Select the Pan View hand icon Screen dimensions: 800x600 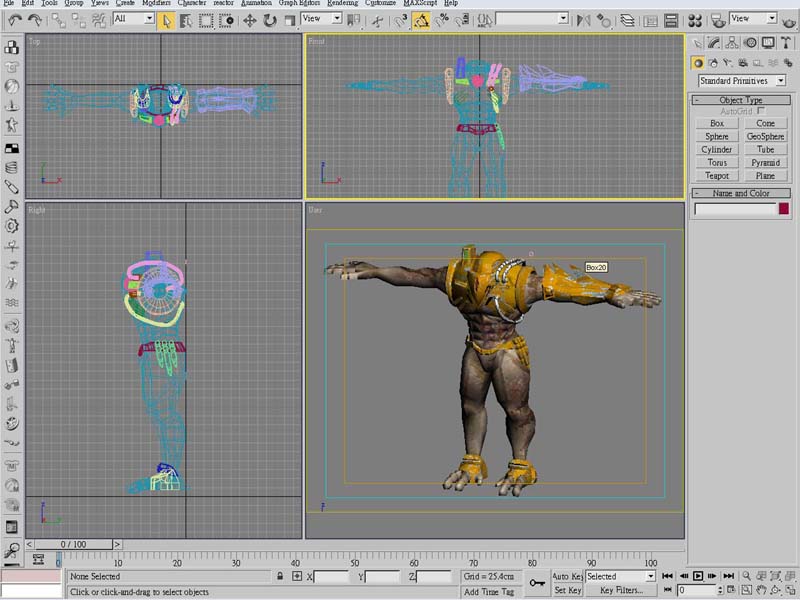coord(761,590)
